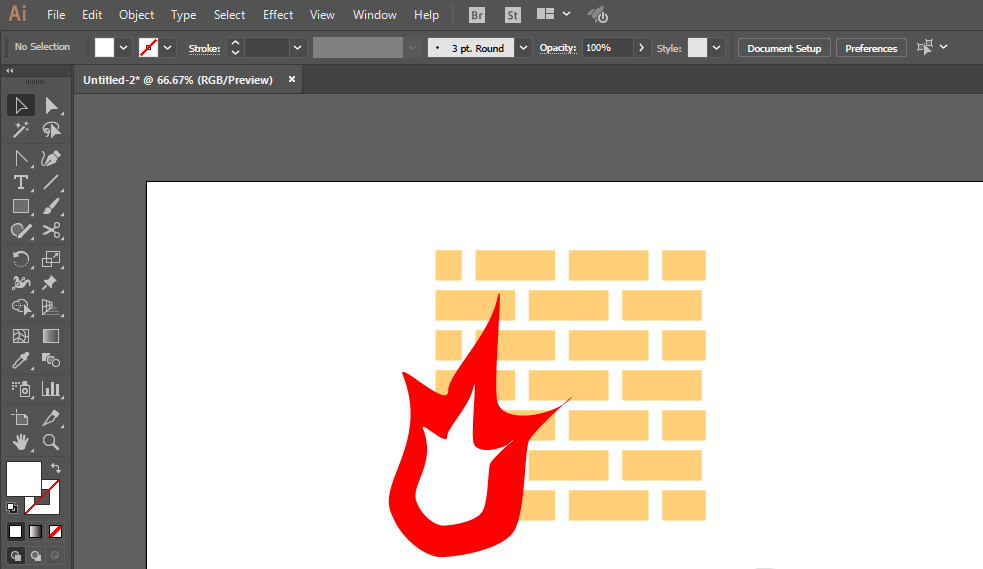This screenshot has width=983, height=569.
Task: Swap fill and stroke colors arrow
Action: (x=55, y=468)
